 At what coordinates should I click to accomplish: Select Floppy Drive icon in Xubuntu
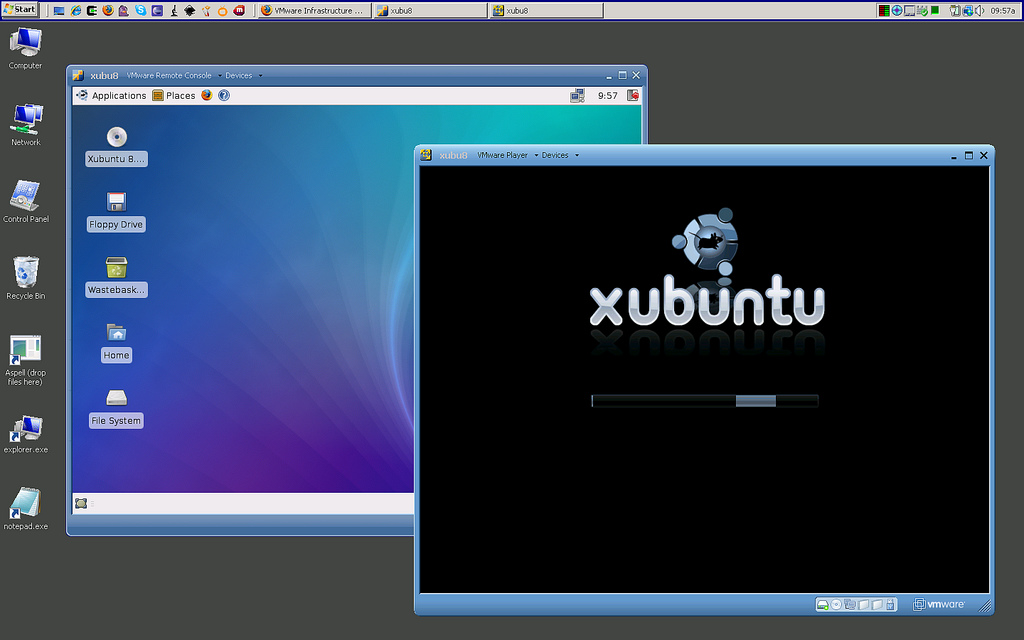(116, 212)
